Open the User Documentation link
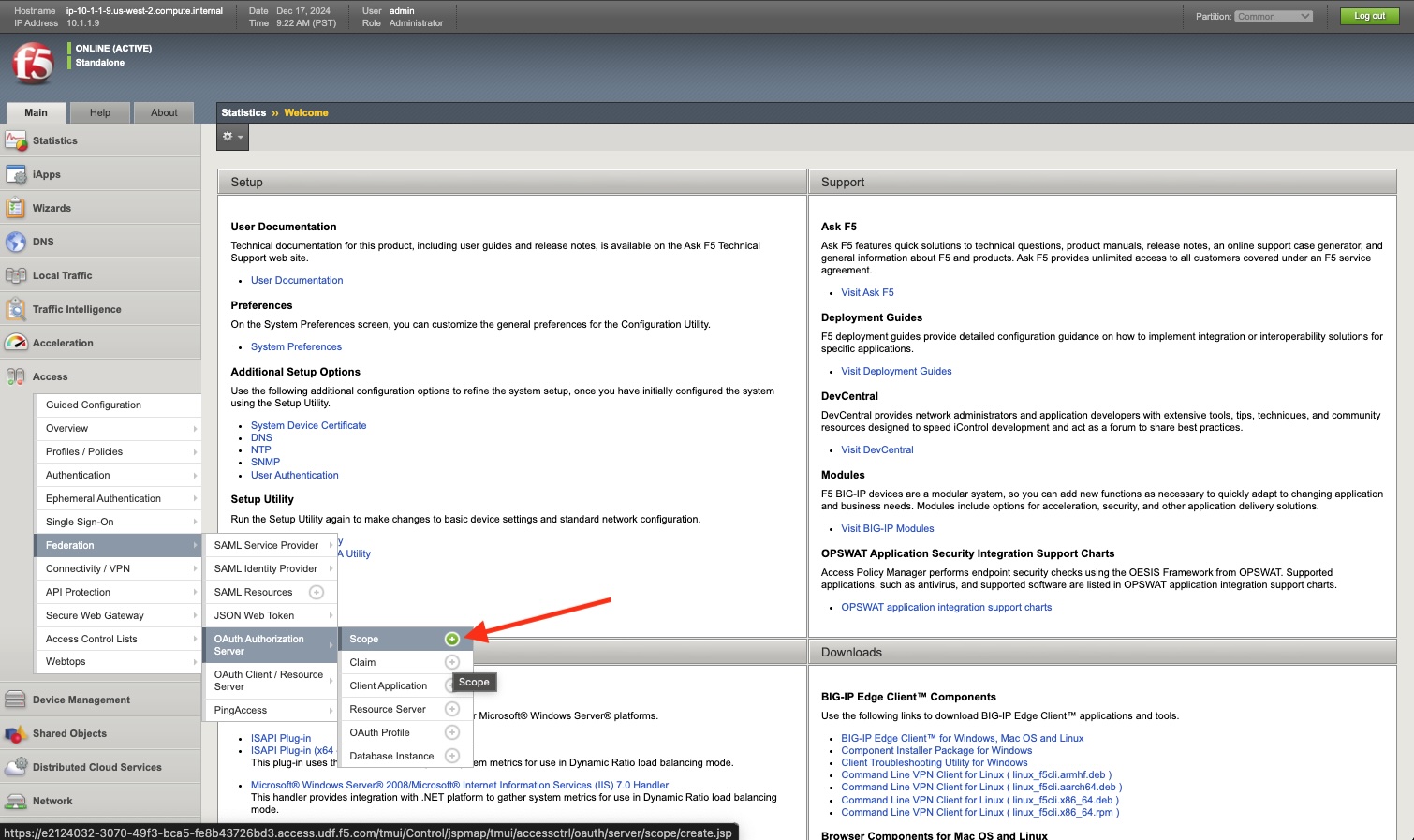 297,280
